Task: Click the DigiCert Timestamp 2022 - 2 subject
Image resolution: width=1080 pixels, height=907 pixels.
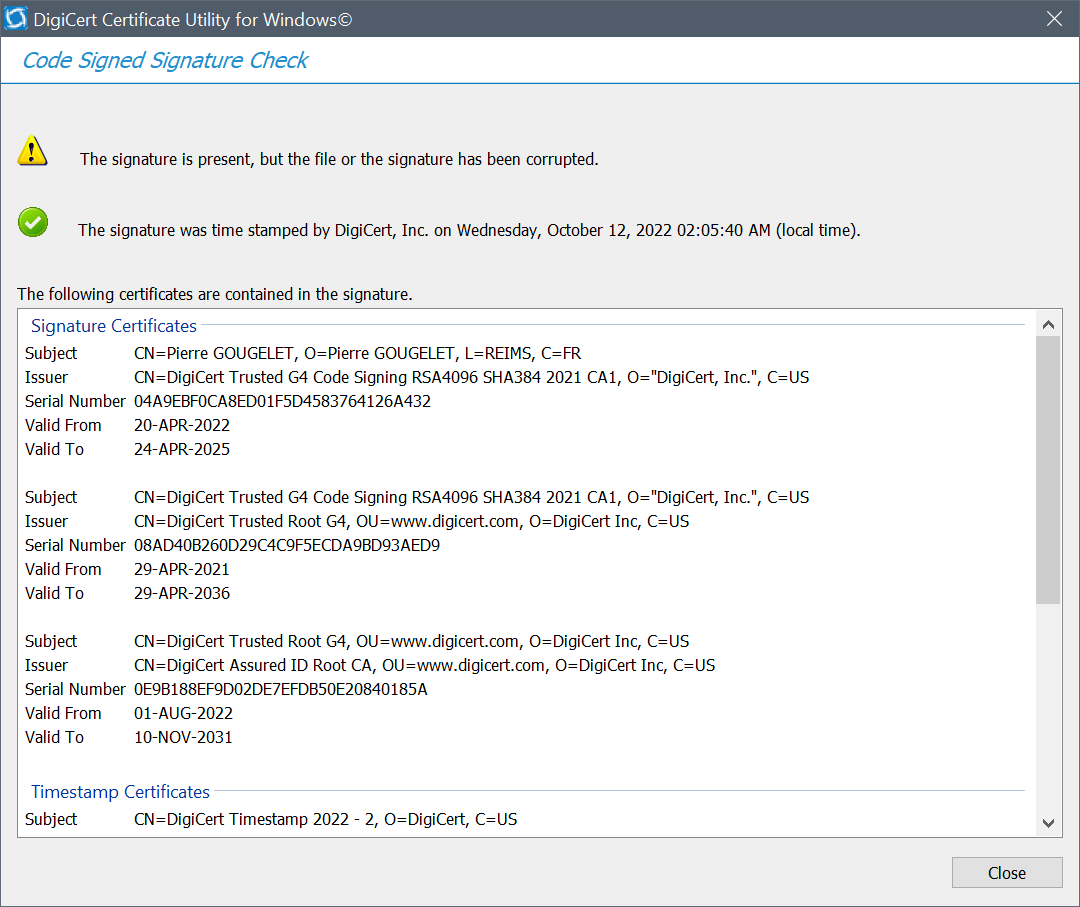Action: [x=325, y=819]
